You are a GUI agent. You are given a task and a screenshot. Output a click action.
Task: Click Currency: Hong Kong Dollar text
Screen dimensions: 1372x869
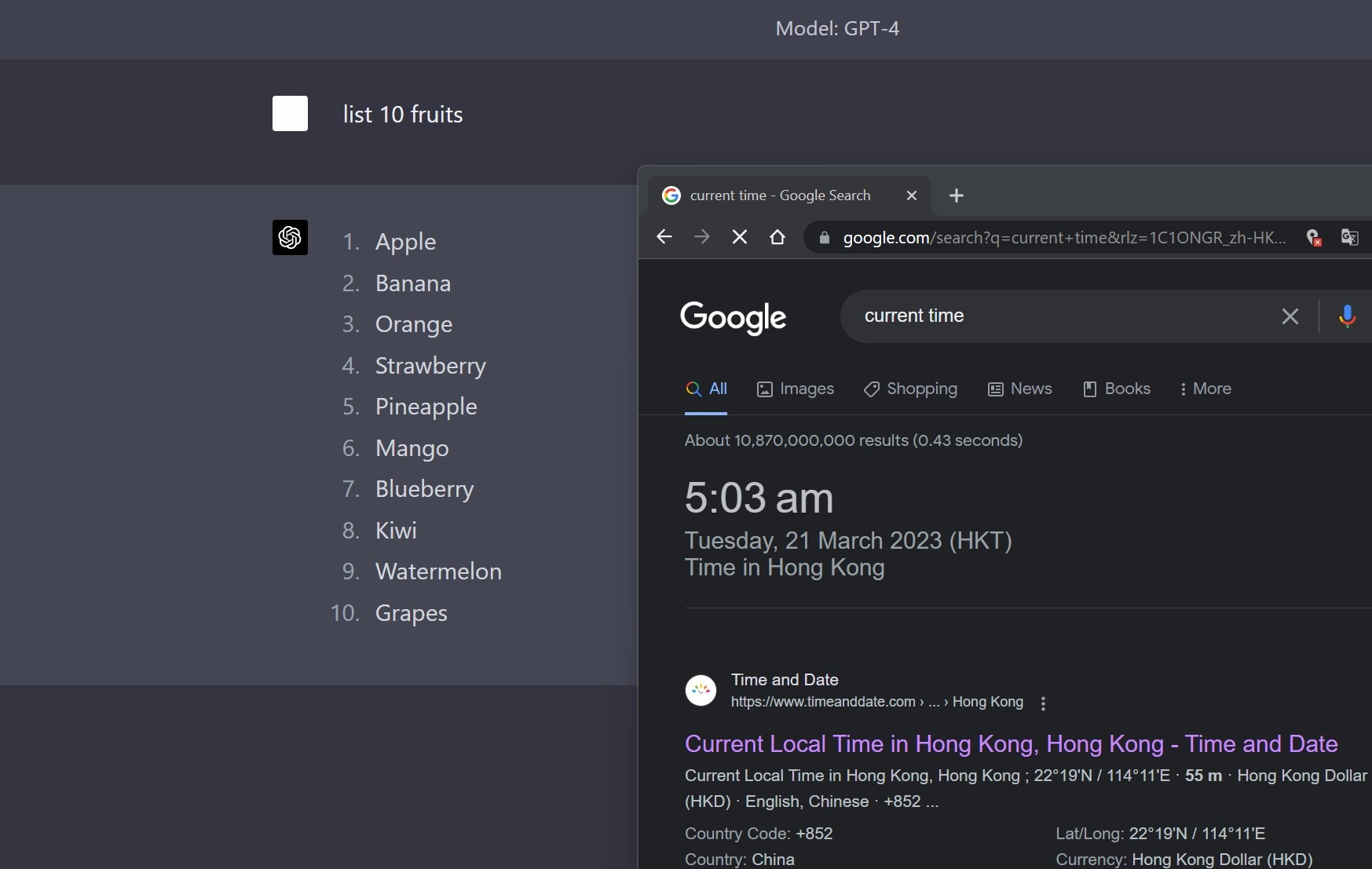[1184, 860]
